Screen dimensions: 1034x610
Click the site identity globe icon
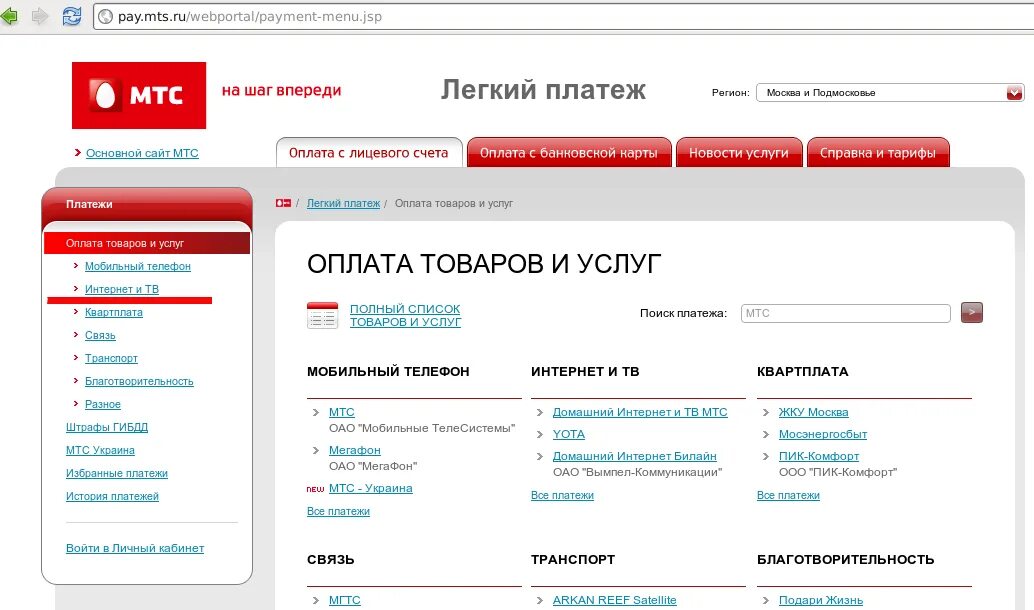tap(105, 16)
